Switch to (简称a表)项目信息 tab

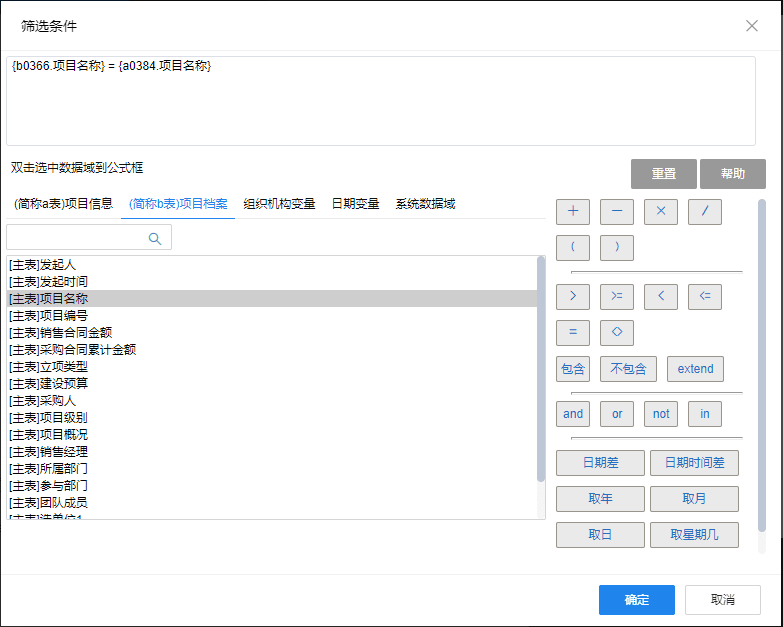click(x=63, y=204)
